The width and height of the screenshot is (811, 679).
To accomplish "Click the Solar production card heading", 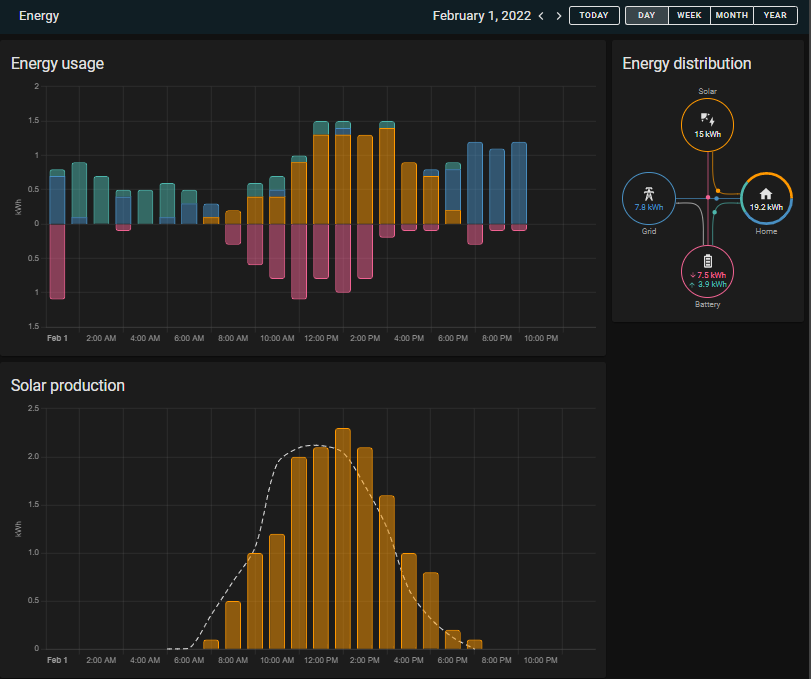I will tap(67, 385).
